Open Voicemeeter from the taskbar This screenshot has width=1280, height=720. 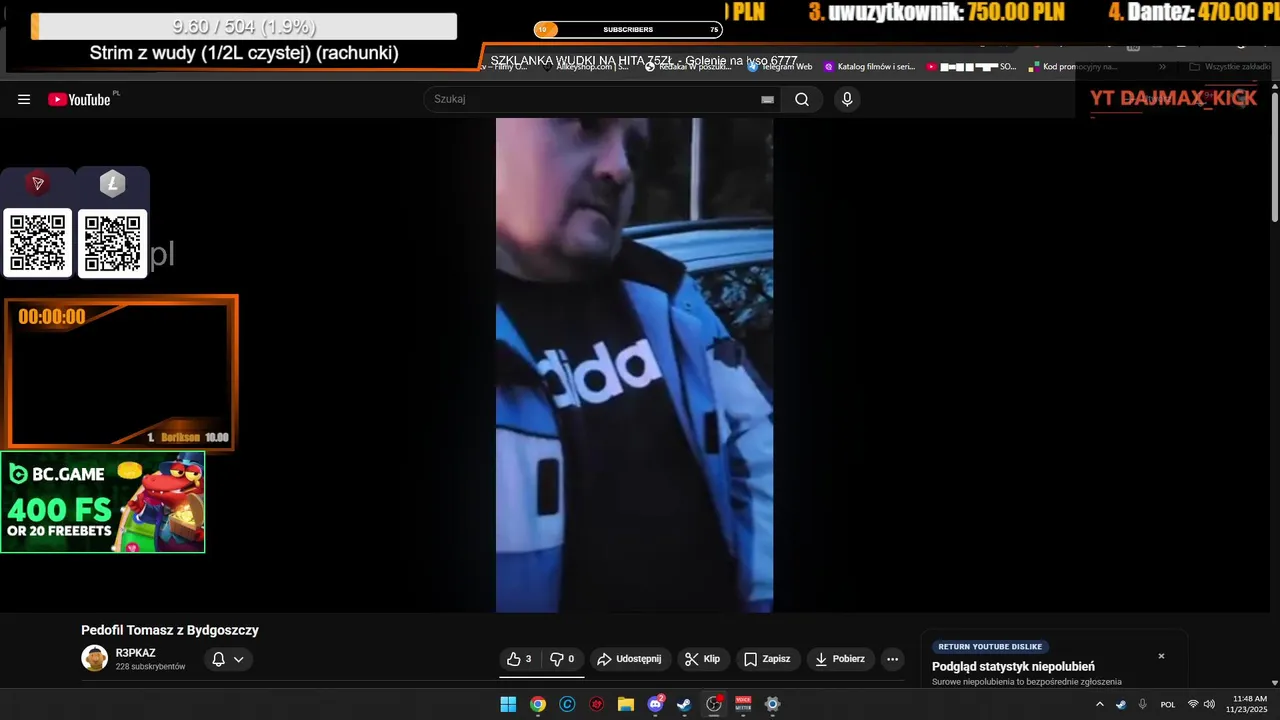(743, 704)
